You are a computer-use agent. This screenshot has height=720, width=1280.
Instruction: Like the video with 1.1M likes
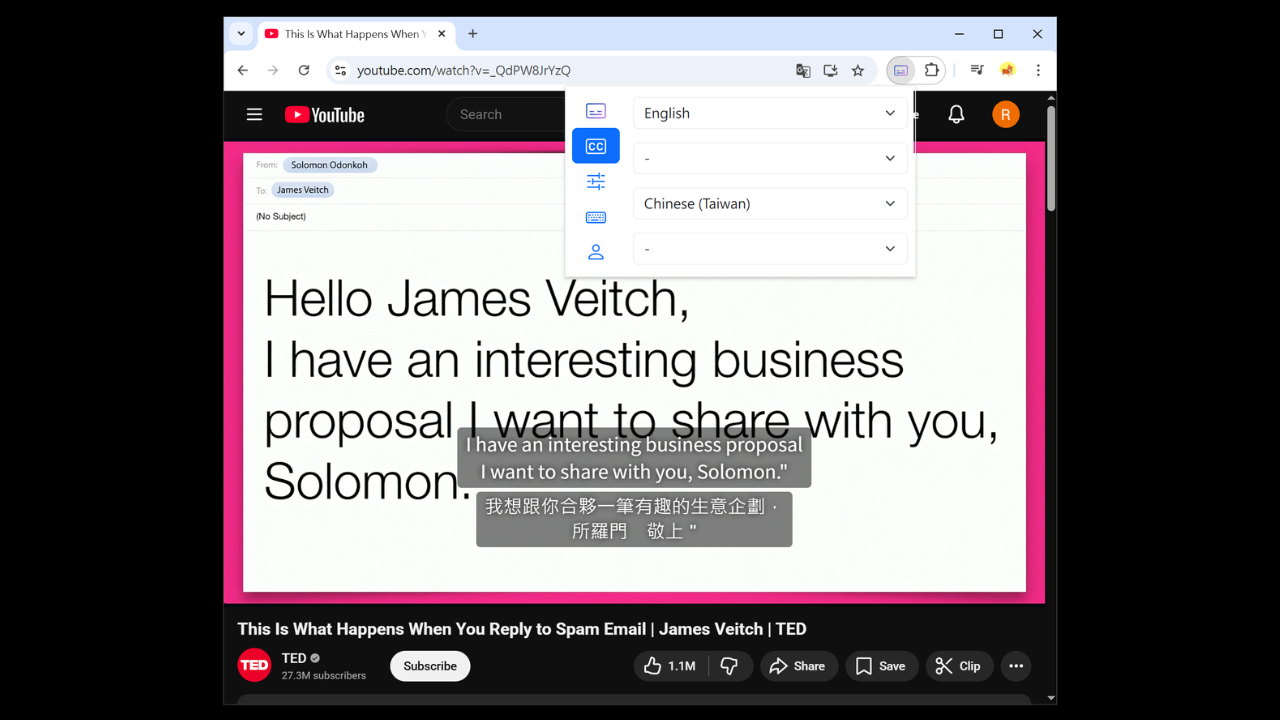click(x=670, y=666)
